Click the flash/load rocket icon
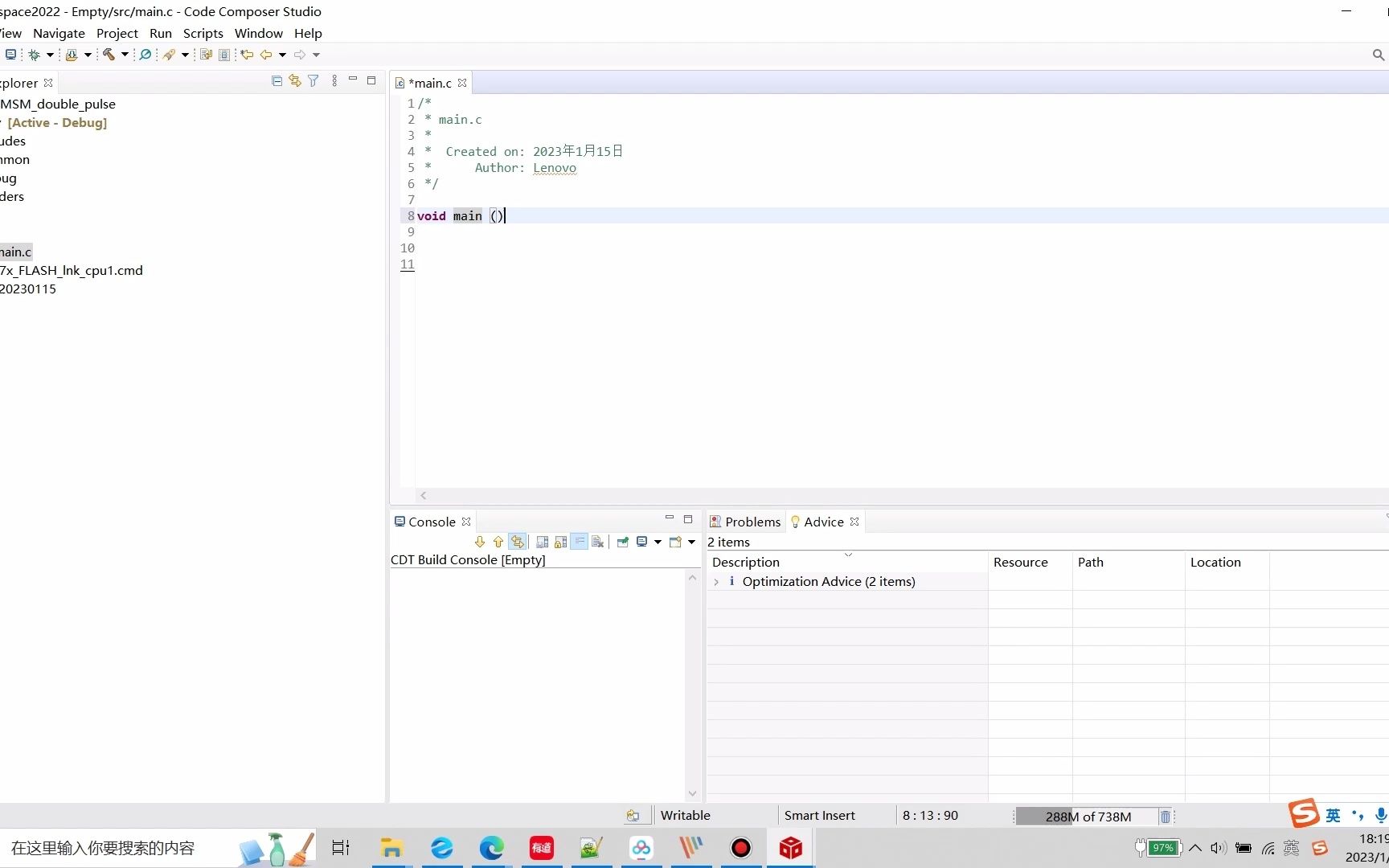 coord(169,55)
